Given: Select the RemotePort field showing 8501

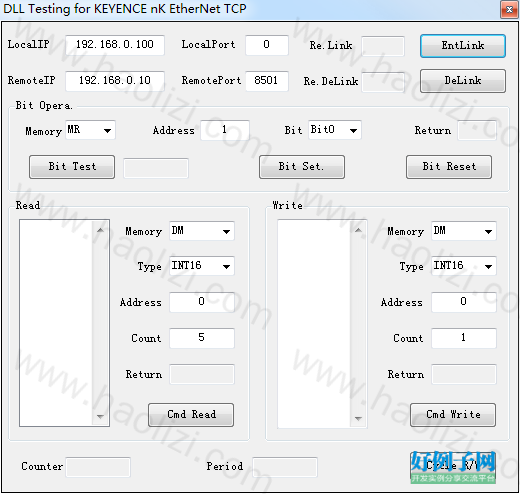Looking at the screenshot, I should (267, 81).
